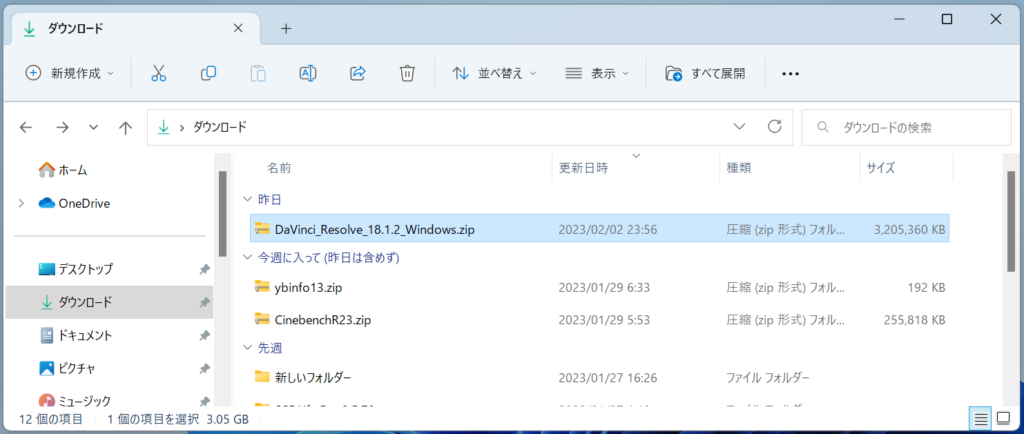Click the Cut scissors icon
Viewport: 1024px width, 434px height.
158,73
